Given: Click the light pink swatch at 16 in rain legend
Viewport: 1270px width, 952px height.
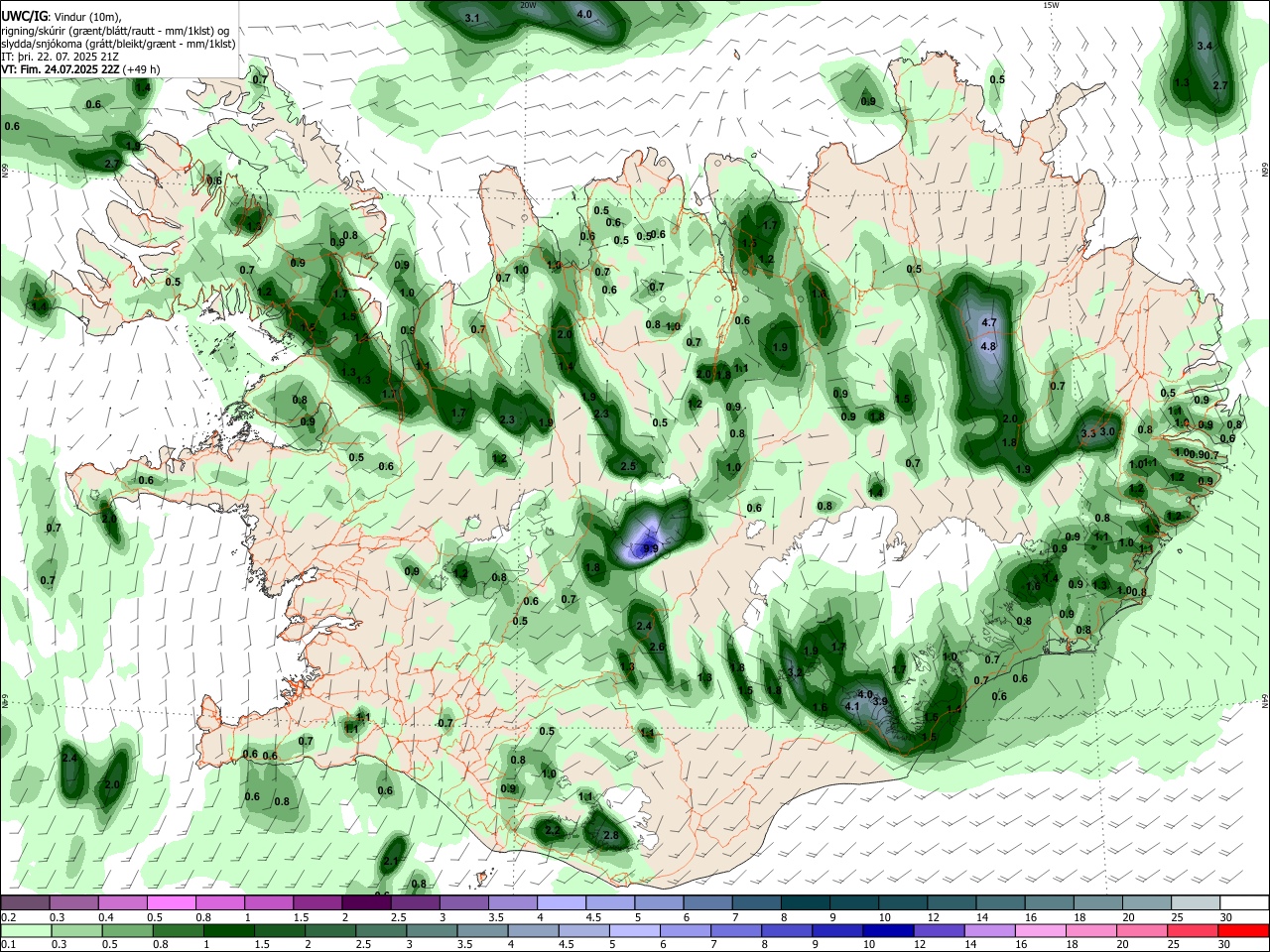Looking at the screenshot, I should click(1039, 931).
